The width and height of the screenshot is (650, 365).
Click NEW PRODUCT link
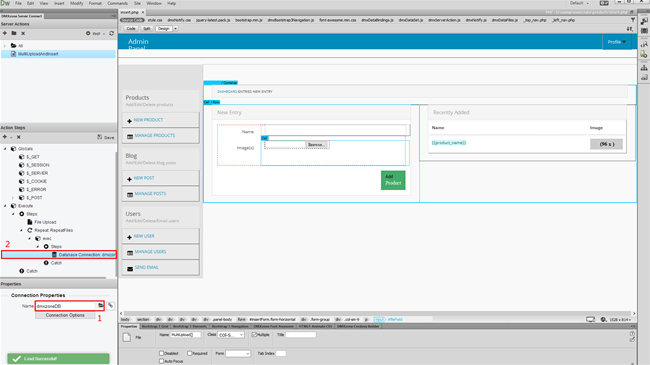(148, 120)
